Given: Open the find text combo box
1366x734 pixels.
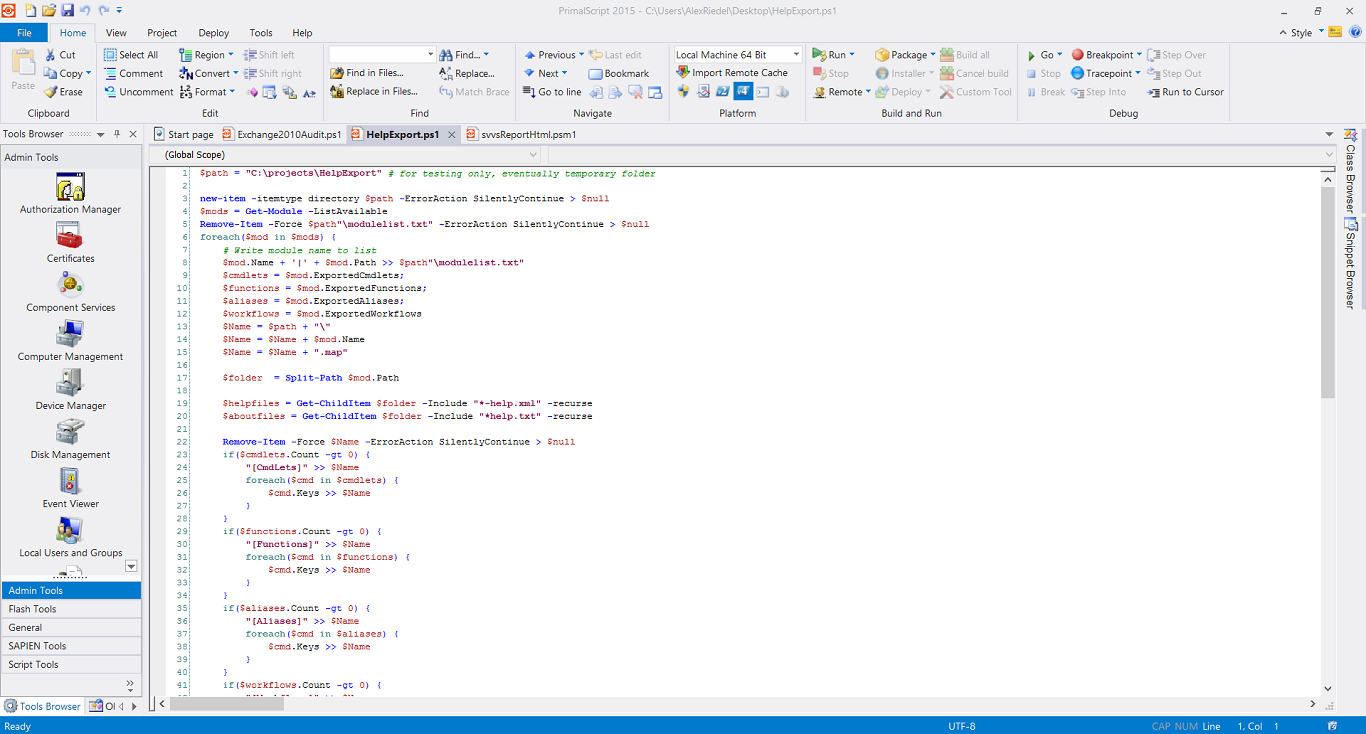Looking at the screenshot, I should (383, 55).
